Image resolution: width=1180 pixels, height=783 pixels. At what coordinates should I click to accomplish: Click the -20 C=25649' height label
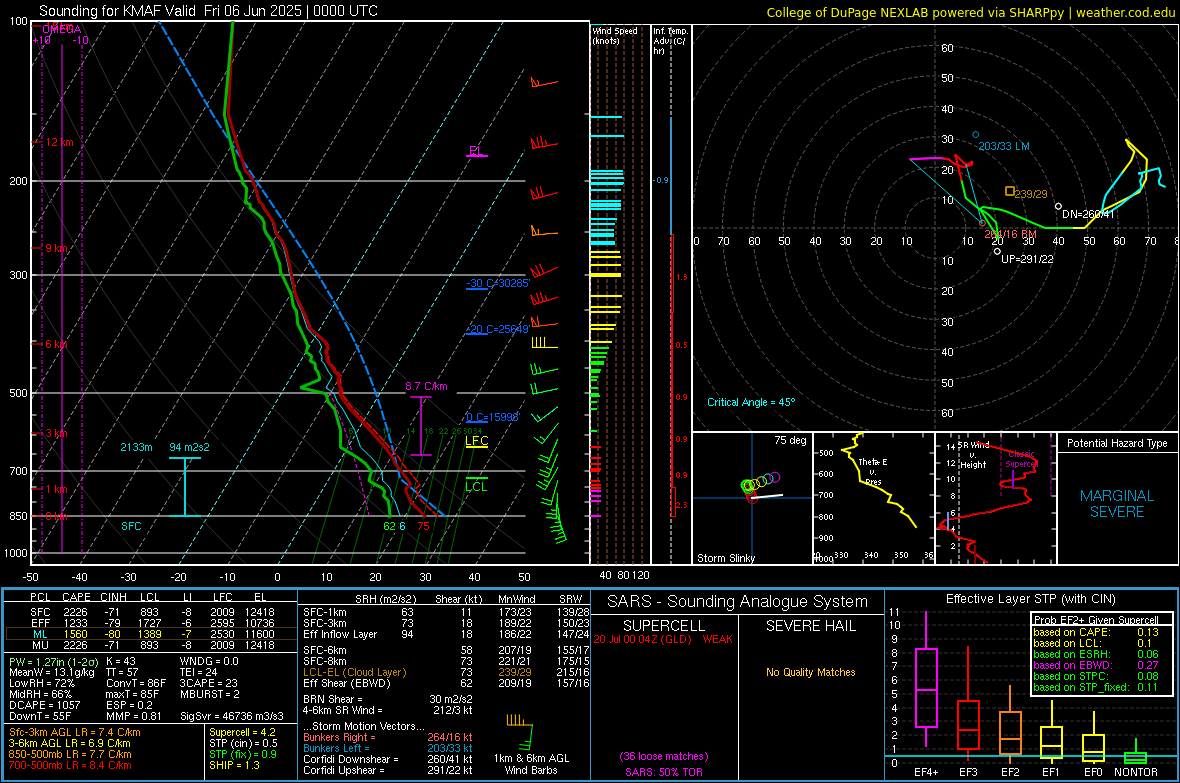tap(498, 329)
